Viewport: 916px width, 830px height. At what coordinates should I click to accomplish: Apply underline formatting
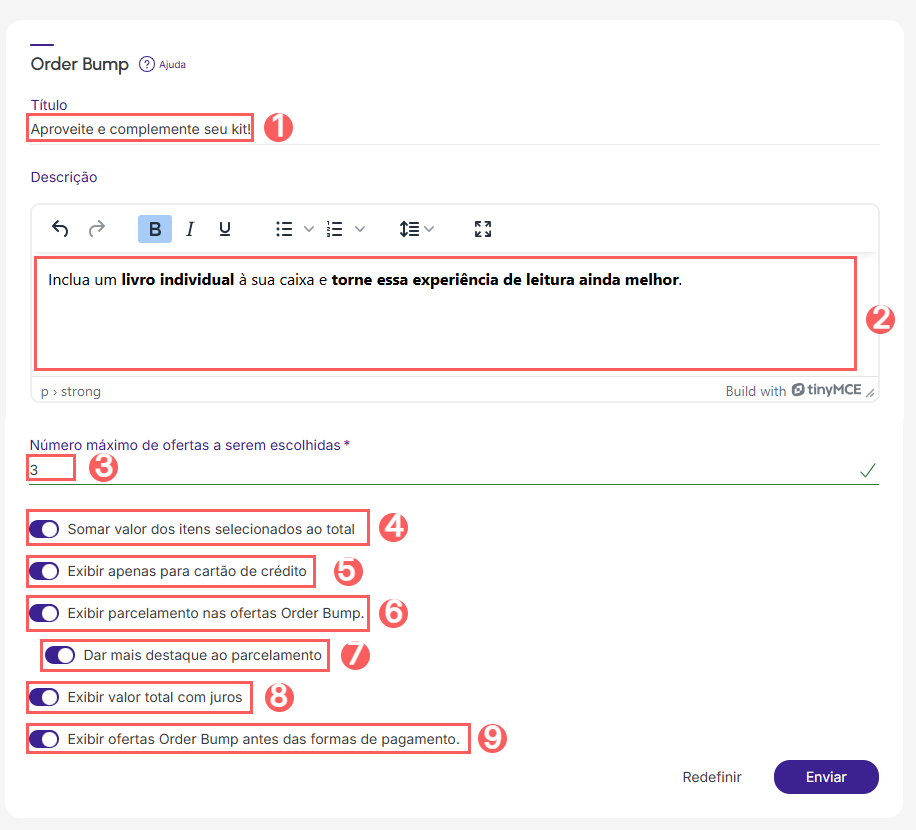pyautogui.click(x=225, y=229)
